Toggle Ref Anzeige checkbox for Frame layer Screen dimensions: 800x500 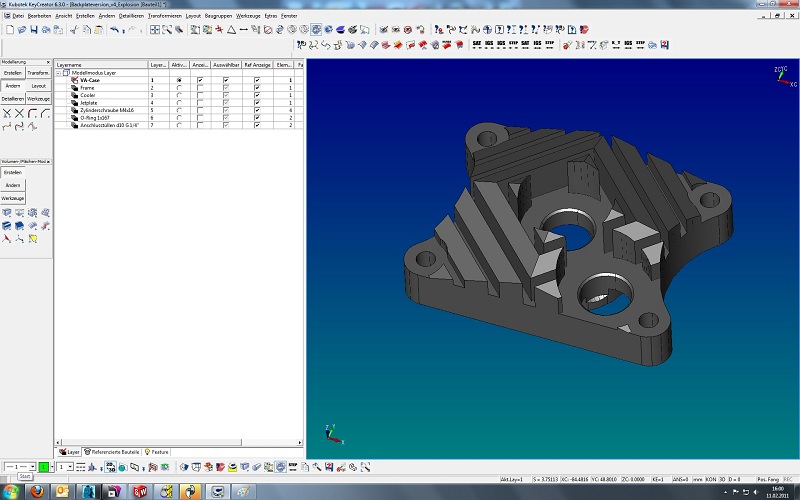click(257, 88)
